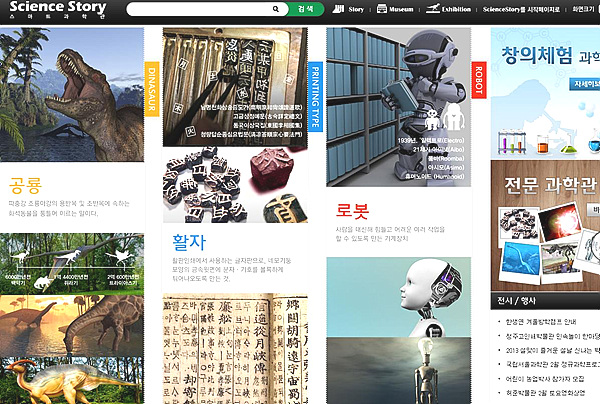Click the 공룡 heading
The image size is (600, 404).
(x=25, y=186)
